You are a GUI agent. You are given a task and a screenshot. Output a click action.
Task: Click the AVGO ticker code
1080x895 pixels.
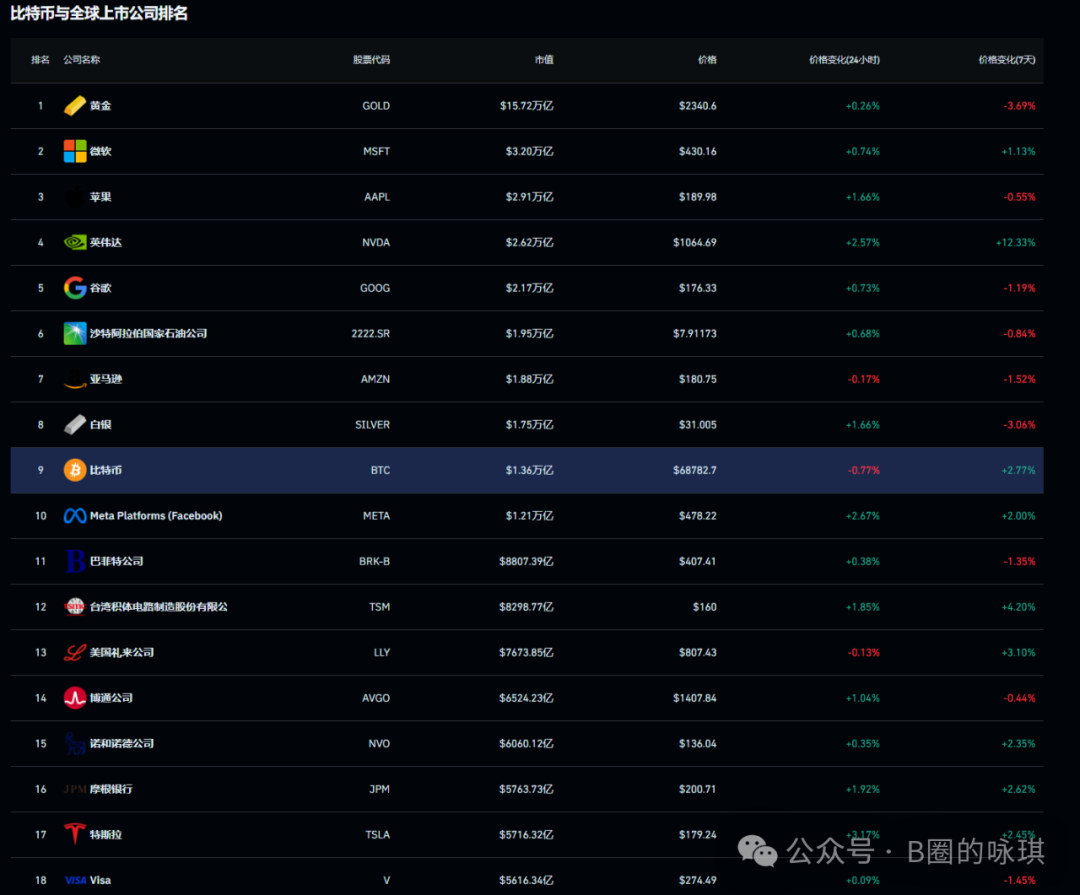(376, 698)
